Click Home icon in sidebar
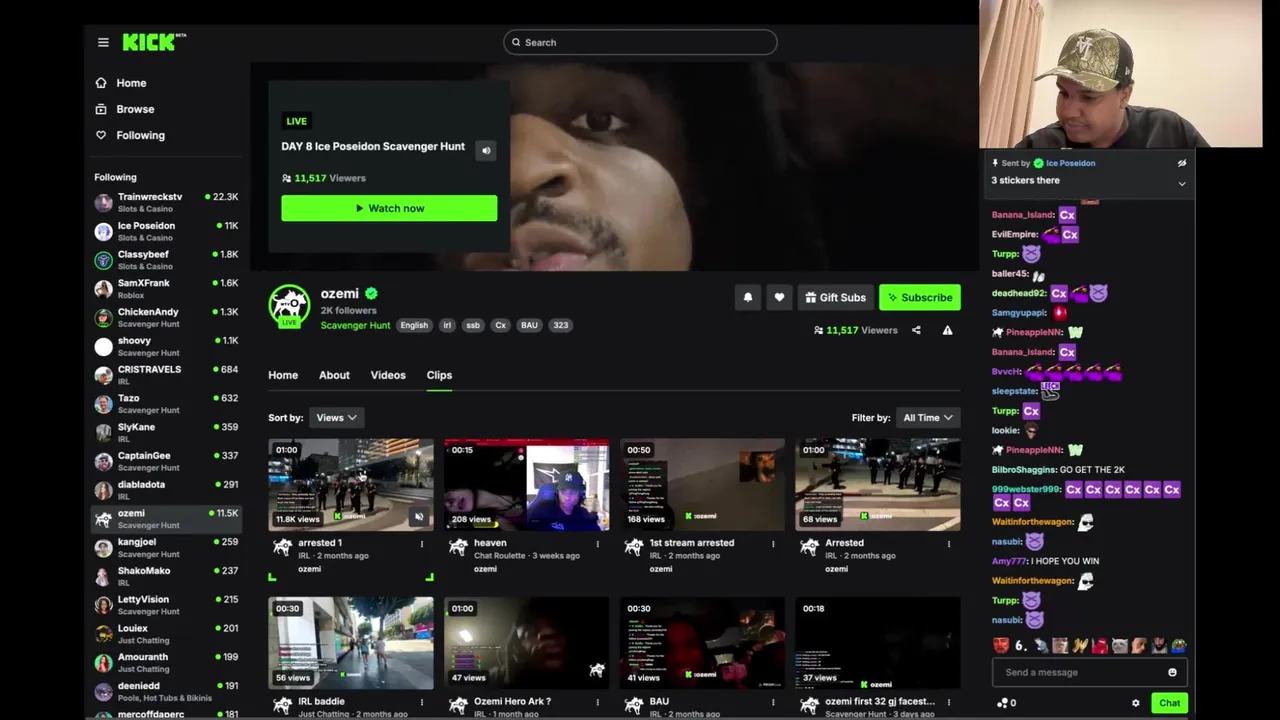 click(x=101, y=83)
